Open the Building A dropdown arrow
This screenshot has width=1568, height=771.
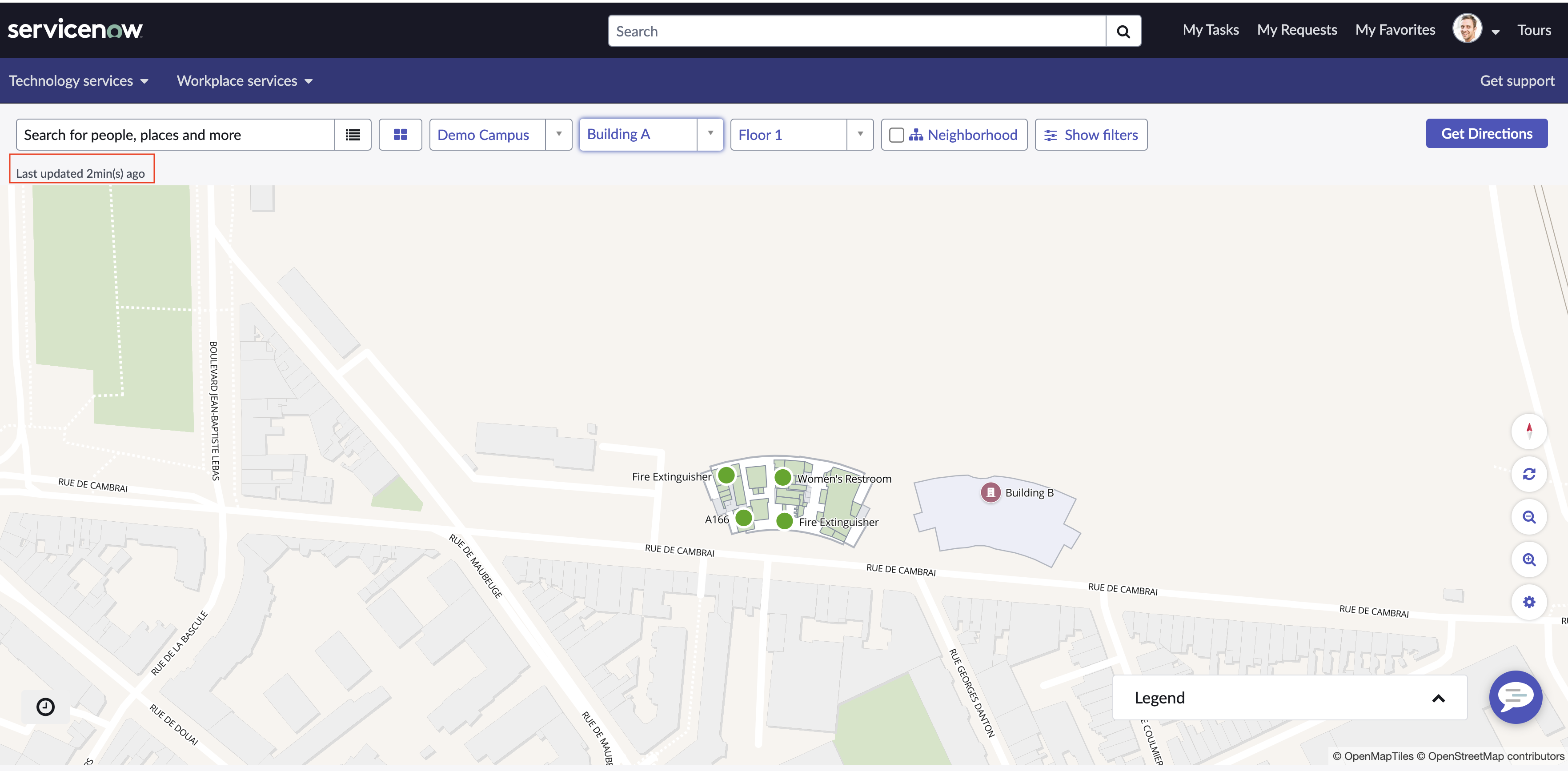click(710, 134)
